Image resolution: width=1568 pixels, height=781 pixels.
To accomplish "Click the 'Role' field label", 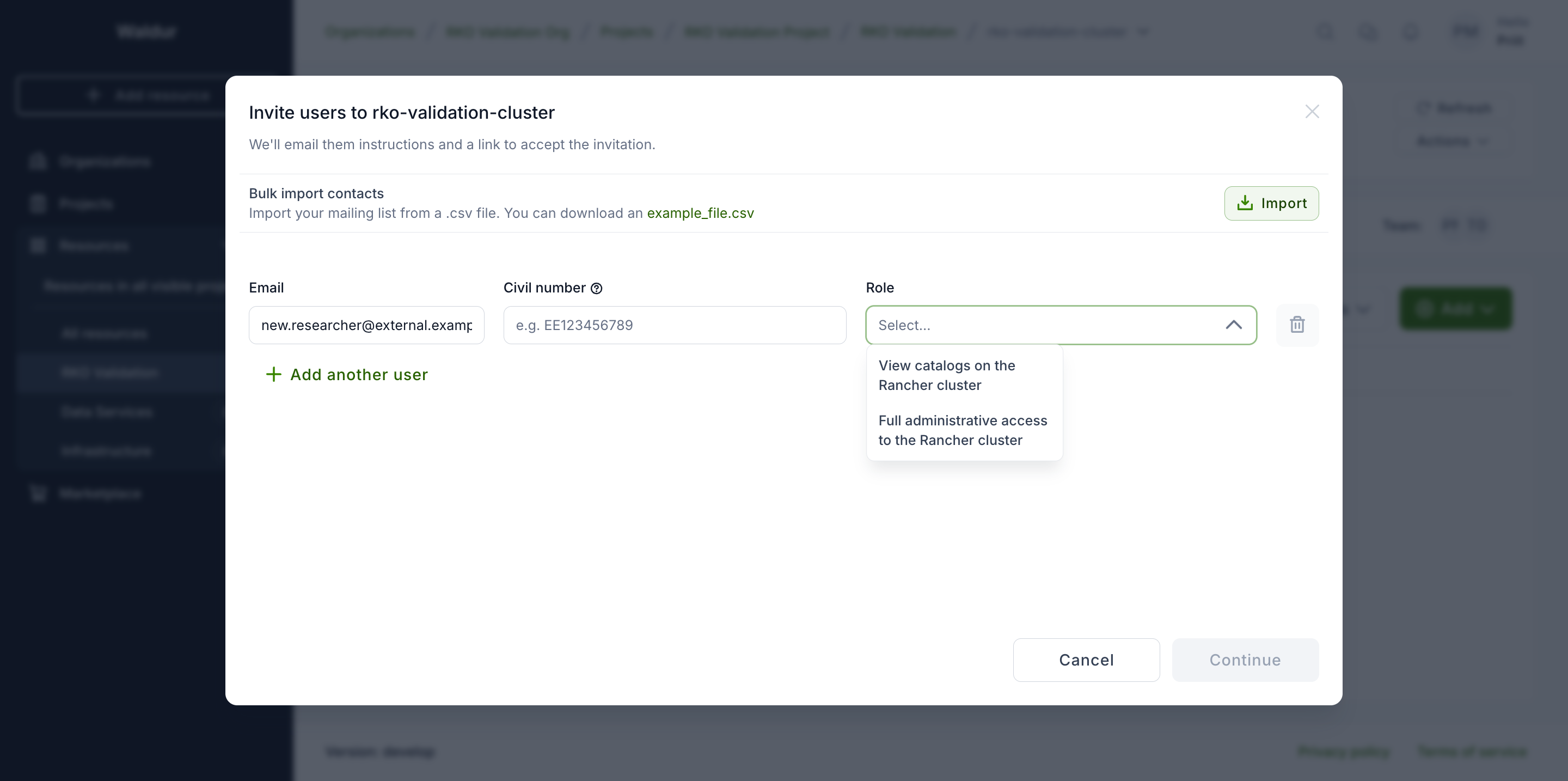I will pos(880,288).
